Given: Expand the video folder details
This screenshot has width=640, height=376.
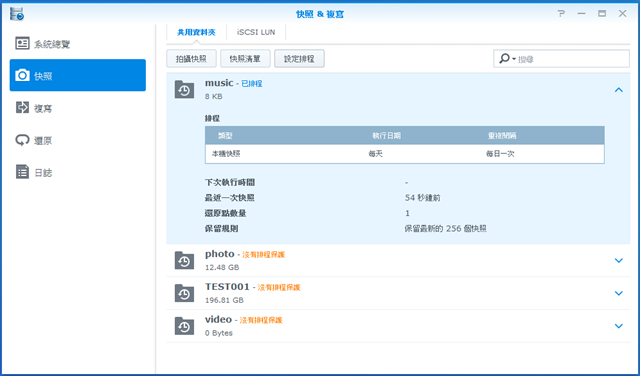Looking at the screenshot, I should (618, 326).
